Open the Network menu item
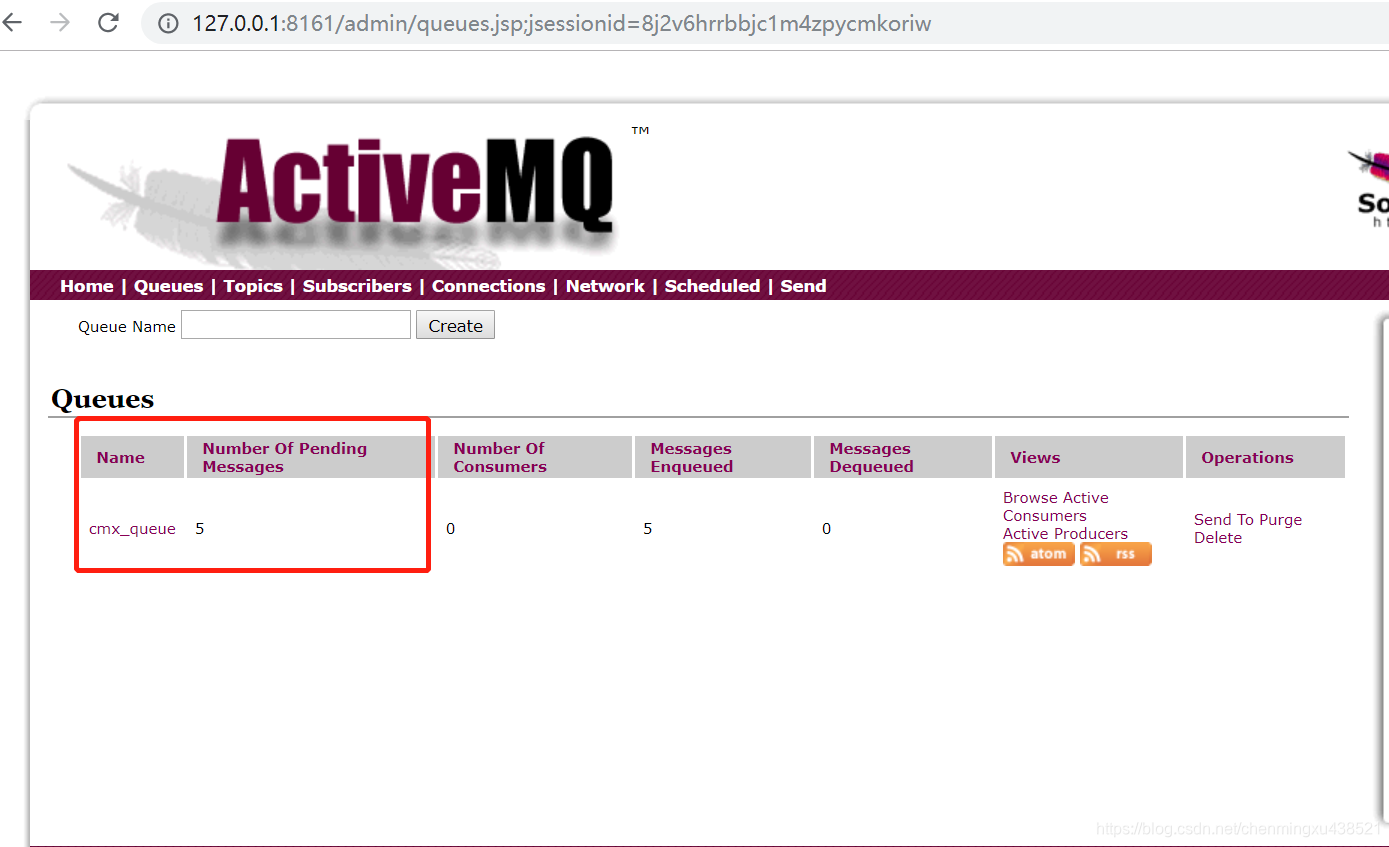The height and width of the screenshot is (847, 1389). pyautogui.click(x=605, y=286)
